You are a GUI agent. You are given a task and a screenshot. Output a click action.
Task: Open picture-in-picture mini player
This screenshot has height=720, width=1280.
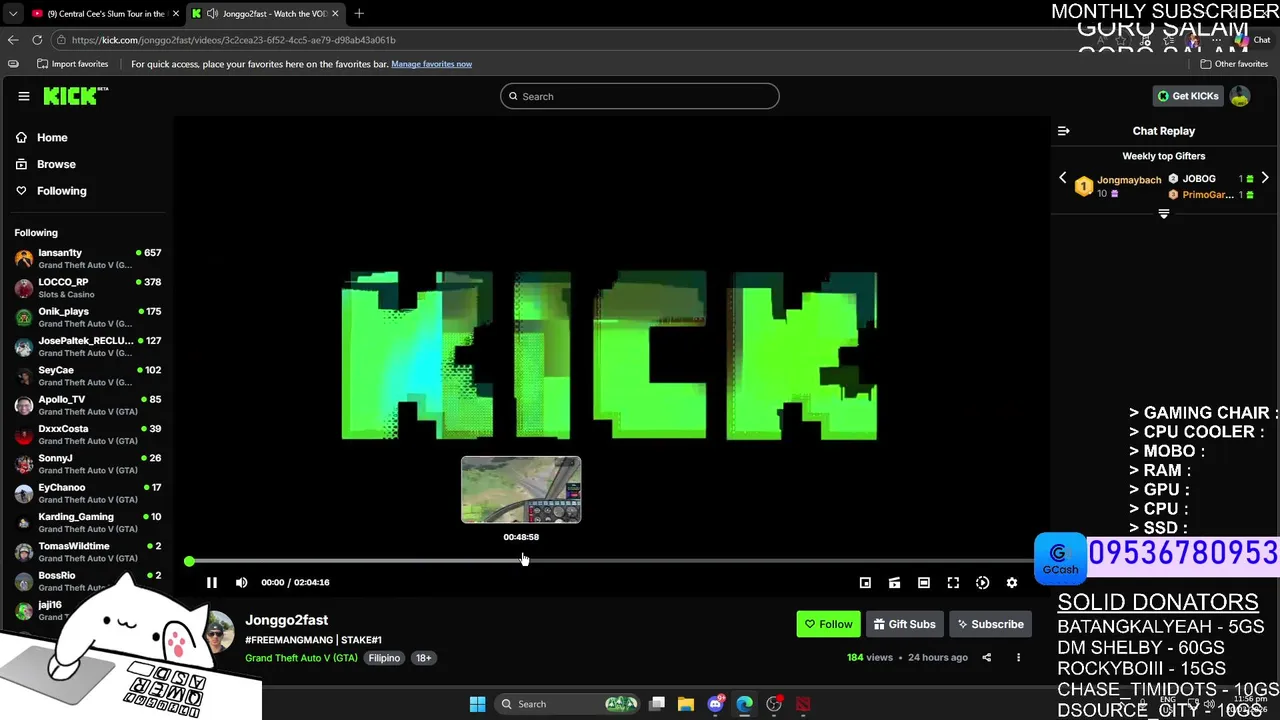865,582
